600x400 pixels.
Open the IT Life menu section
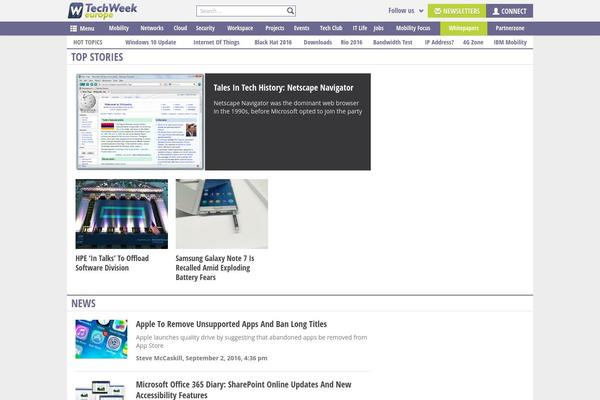tap(360, 28)
